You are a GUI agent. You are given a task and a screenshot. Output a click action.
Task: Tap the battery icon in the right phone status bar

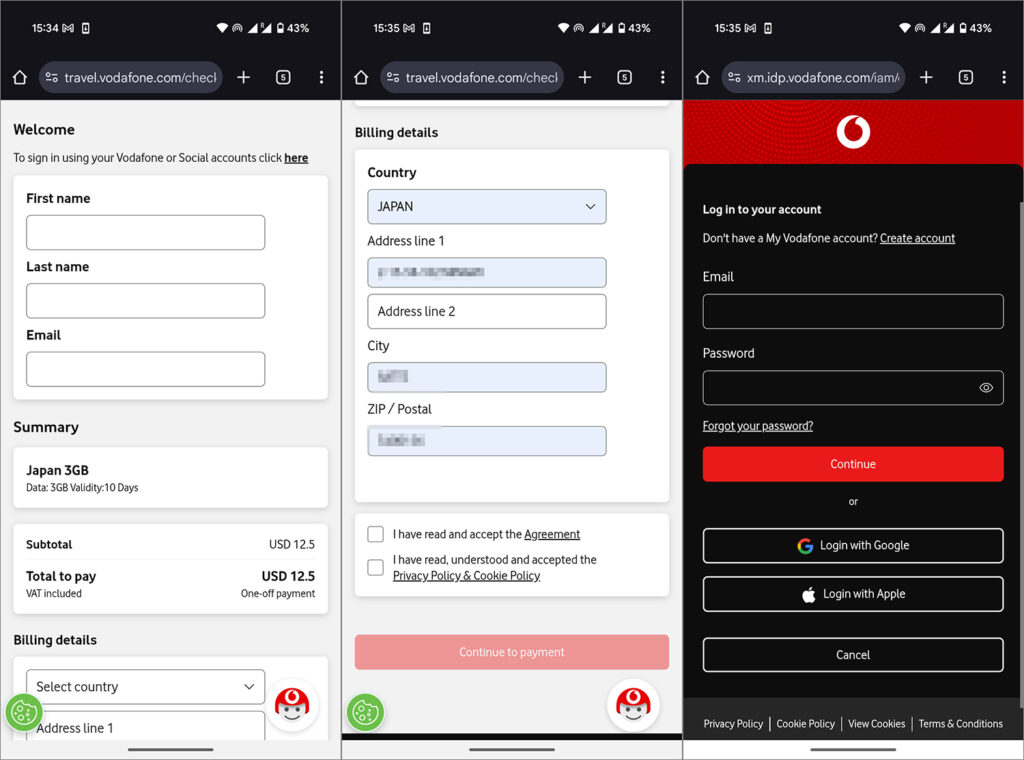[x=963, y=28]
